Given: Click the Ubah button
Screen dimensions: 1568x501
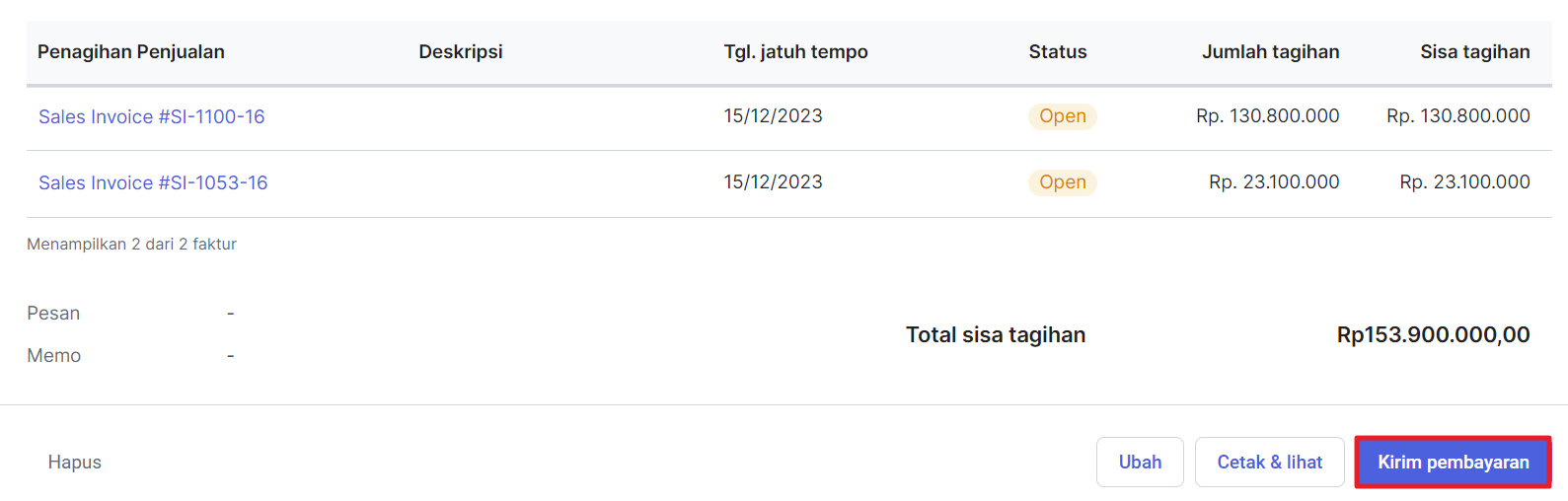Looking at the screenshot, I should 1140,463.
